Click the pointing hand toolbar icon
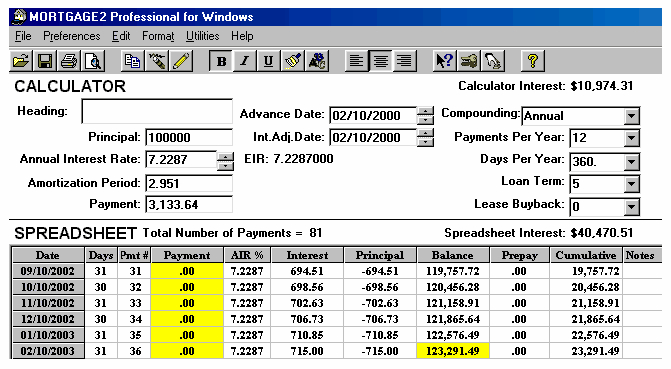671x369 pixels. (x=493, y=61)
